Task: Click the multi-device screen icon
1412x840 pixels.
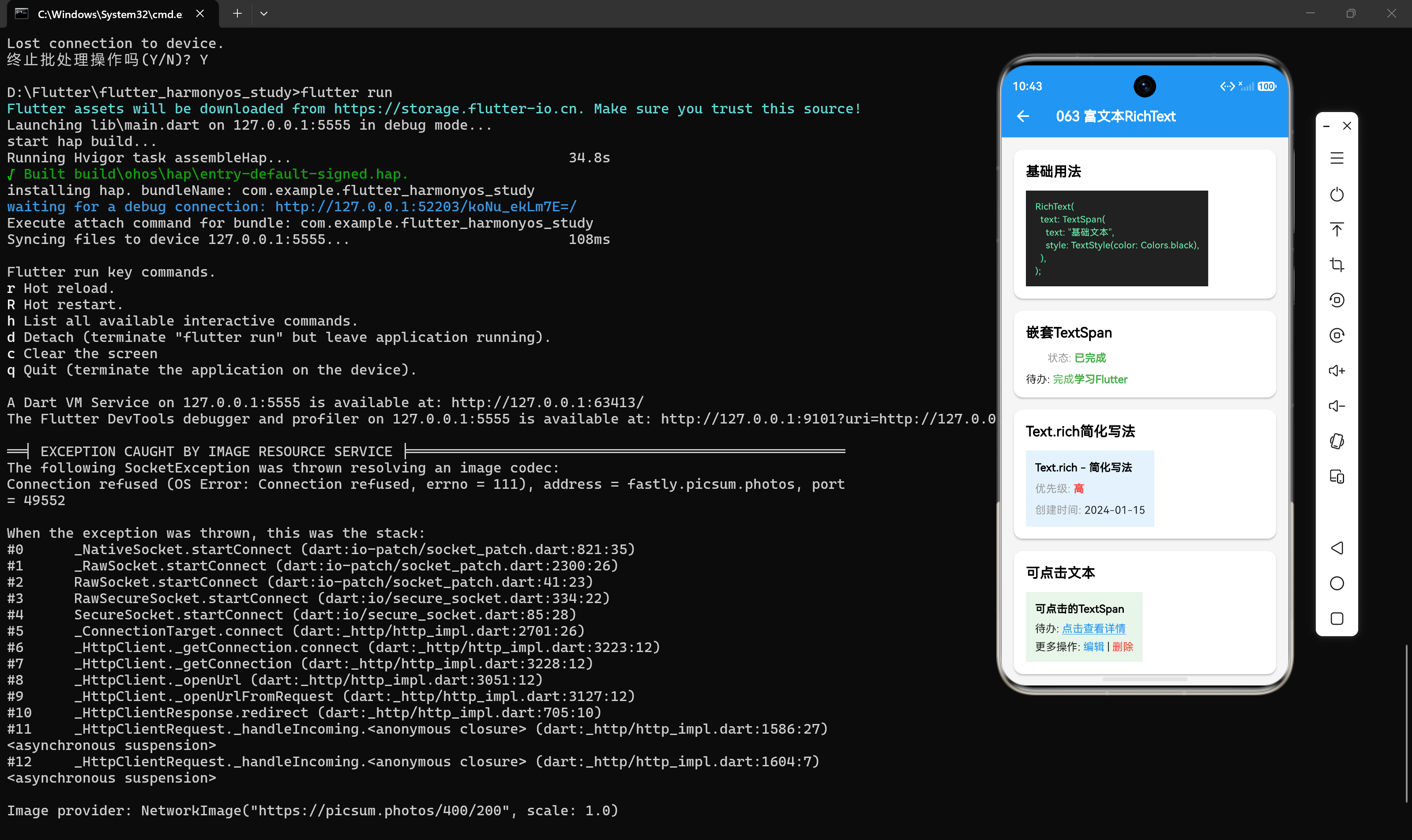Action: coord(1337,476)
